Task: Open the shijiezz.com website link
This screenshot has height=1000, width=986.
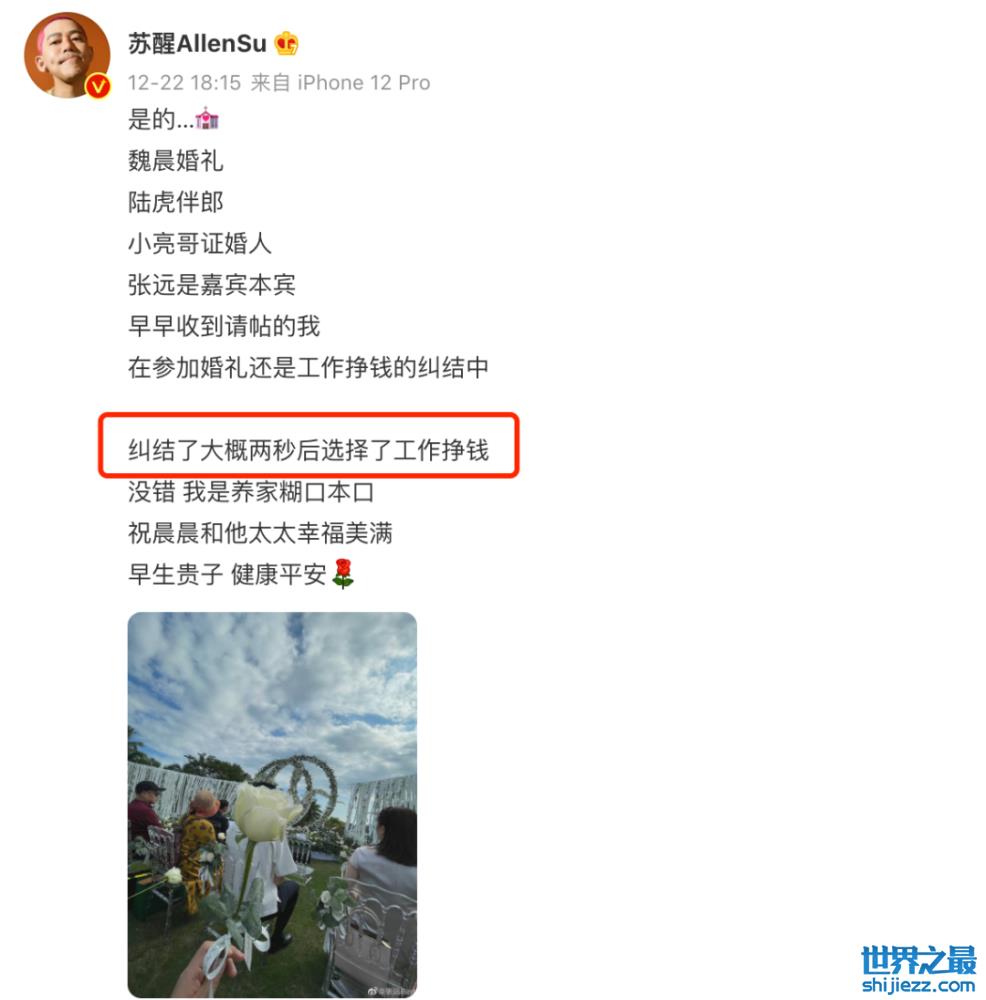Action: pyautogui.click(x=918, y=985)
